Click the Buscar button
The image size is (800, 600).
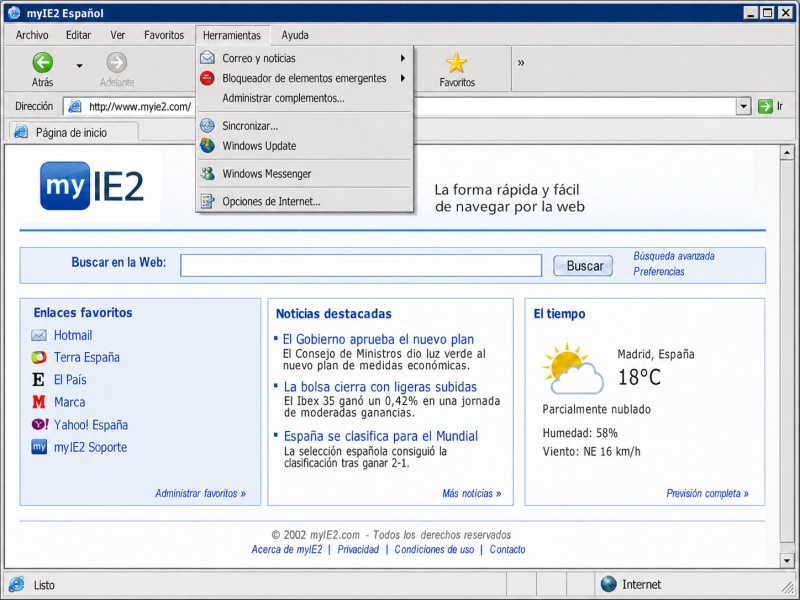point(583,266)
